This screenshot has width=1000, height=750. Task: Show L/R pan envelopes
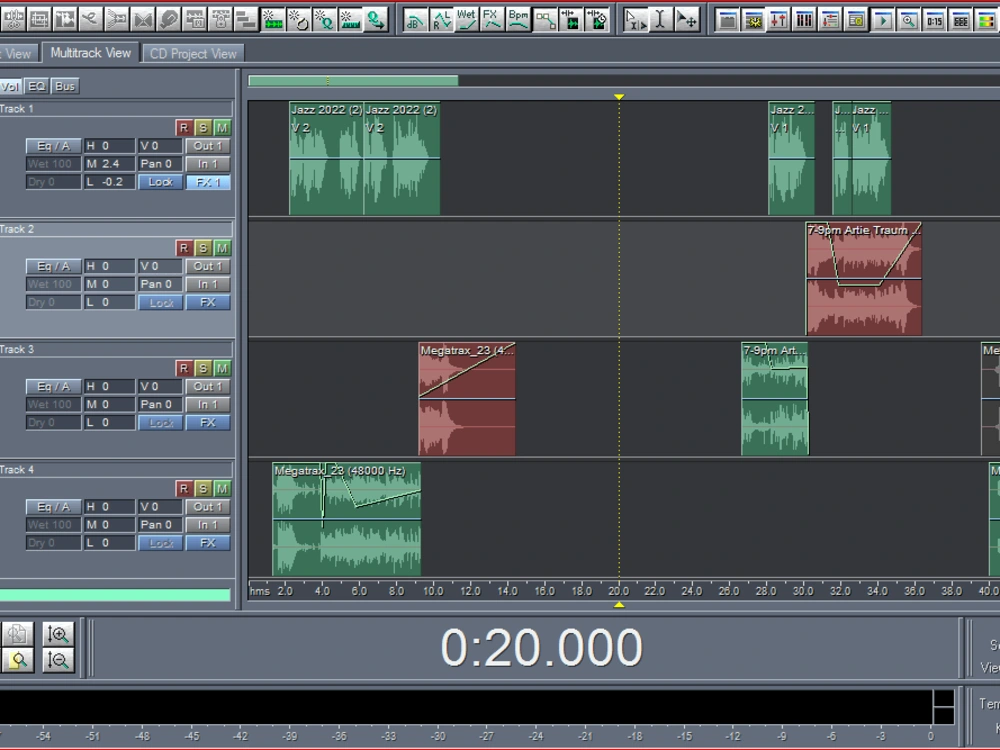(x=441, y=19)
